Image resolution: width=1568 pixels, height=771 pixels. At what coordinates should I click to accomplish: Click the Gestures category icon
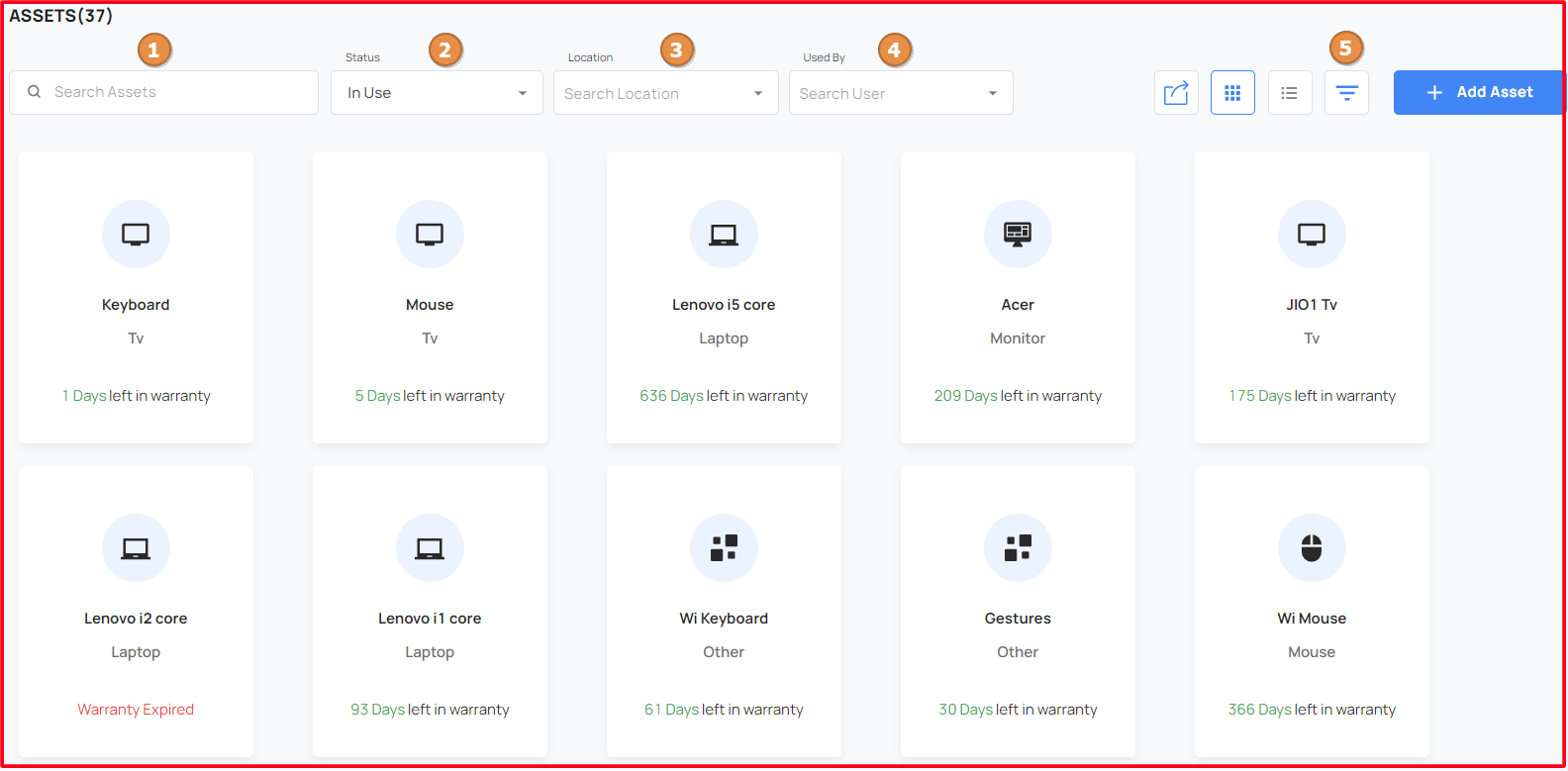pos(1018,548)
